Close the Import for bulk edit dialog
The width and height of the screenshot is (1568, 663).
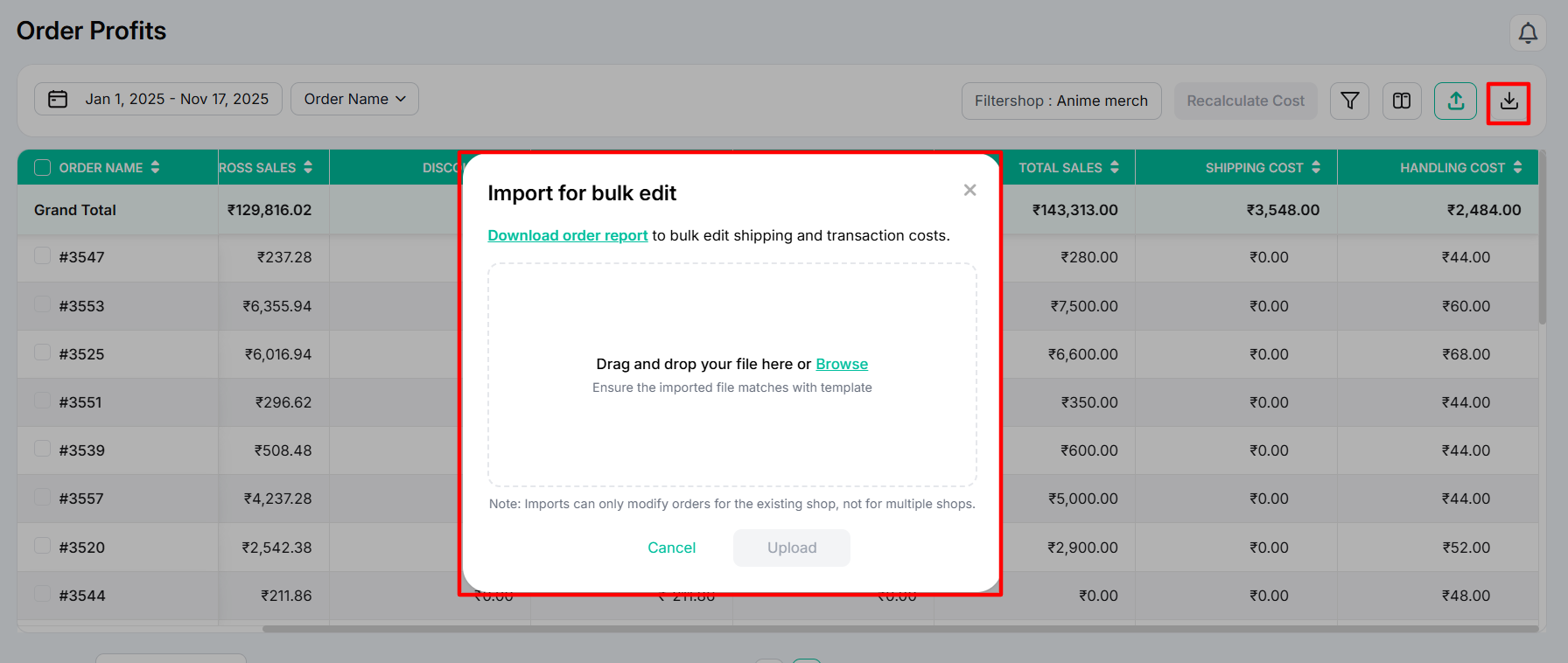tap(969, 190)
